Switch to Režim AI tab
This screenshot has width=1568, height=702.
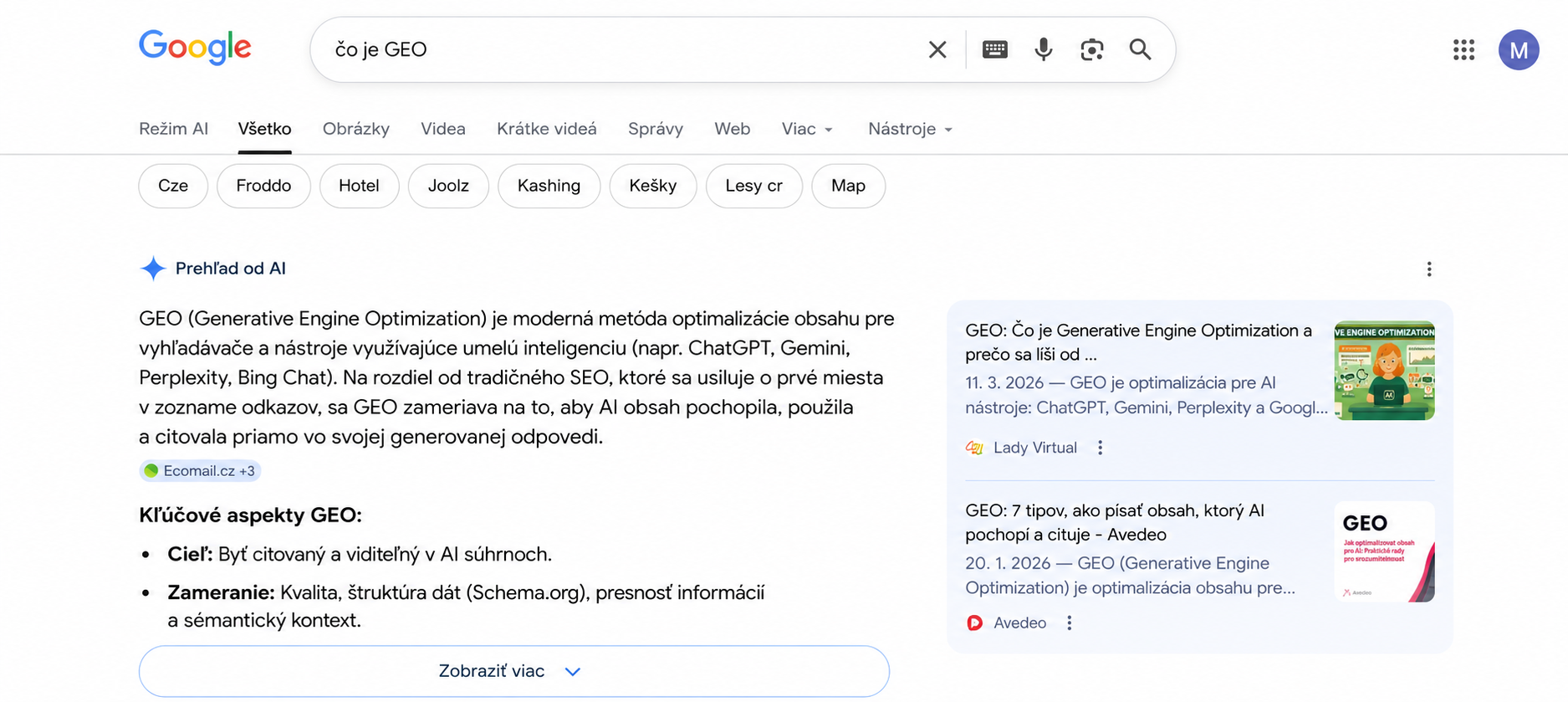(x=173, y=129)
